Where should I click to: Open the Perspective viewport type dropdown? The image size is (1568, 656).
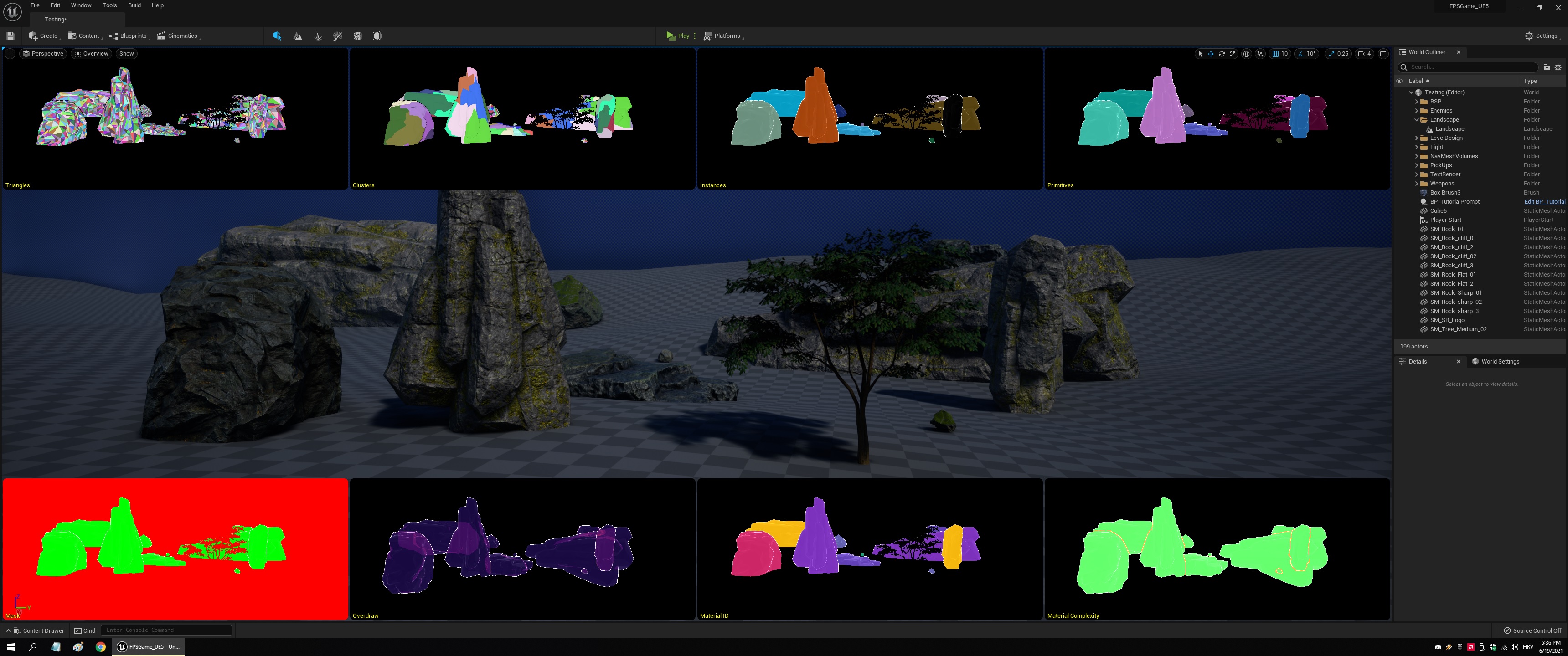point(42,54)
